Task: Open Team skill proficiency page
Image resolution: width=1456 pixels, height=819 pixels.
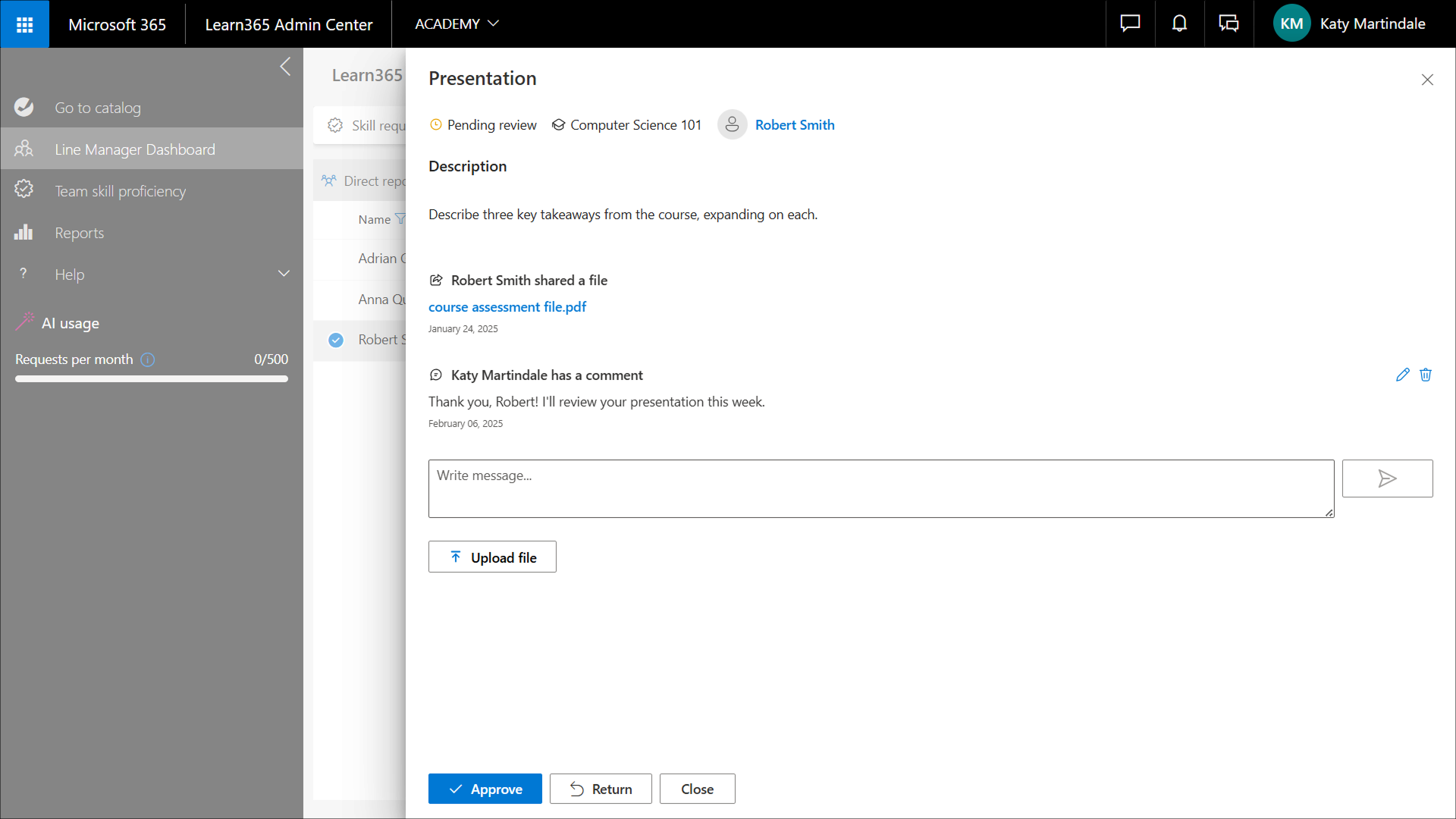Action: (120, 191)
